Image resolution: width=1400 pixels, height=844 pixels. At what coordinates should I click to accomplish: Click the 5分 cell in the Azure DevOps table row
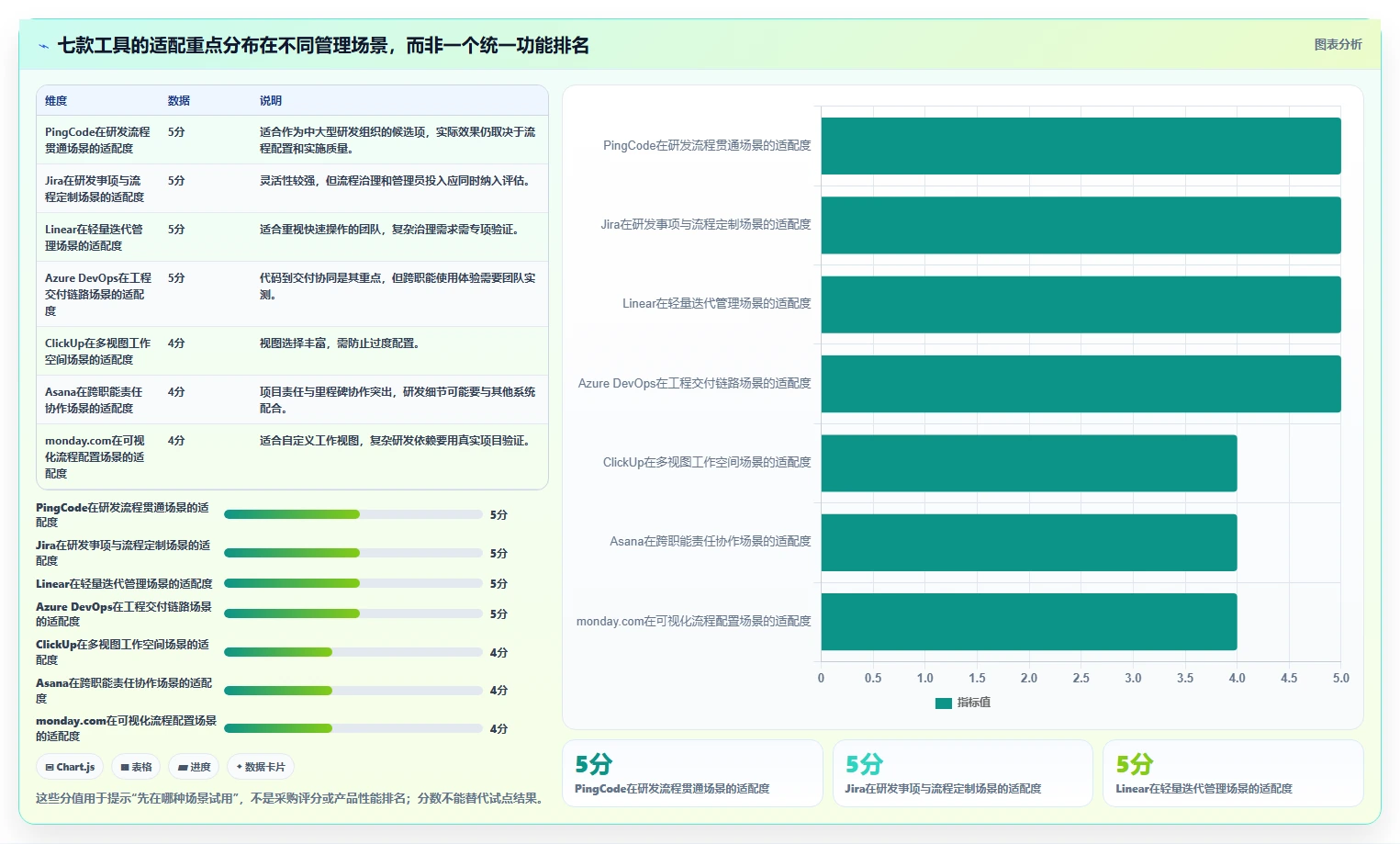176,278
